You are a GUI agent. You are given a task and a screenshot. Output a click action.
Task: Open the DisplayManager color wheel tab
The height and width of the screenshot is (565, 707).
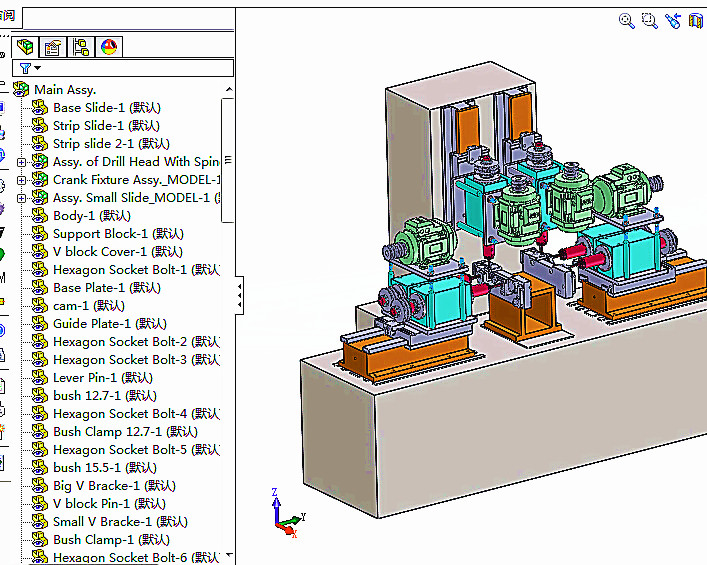point(109,47)
